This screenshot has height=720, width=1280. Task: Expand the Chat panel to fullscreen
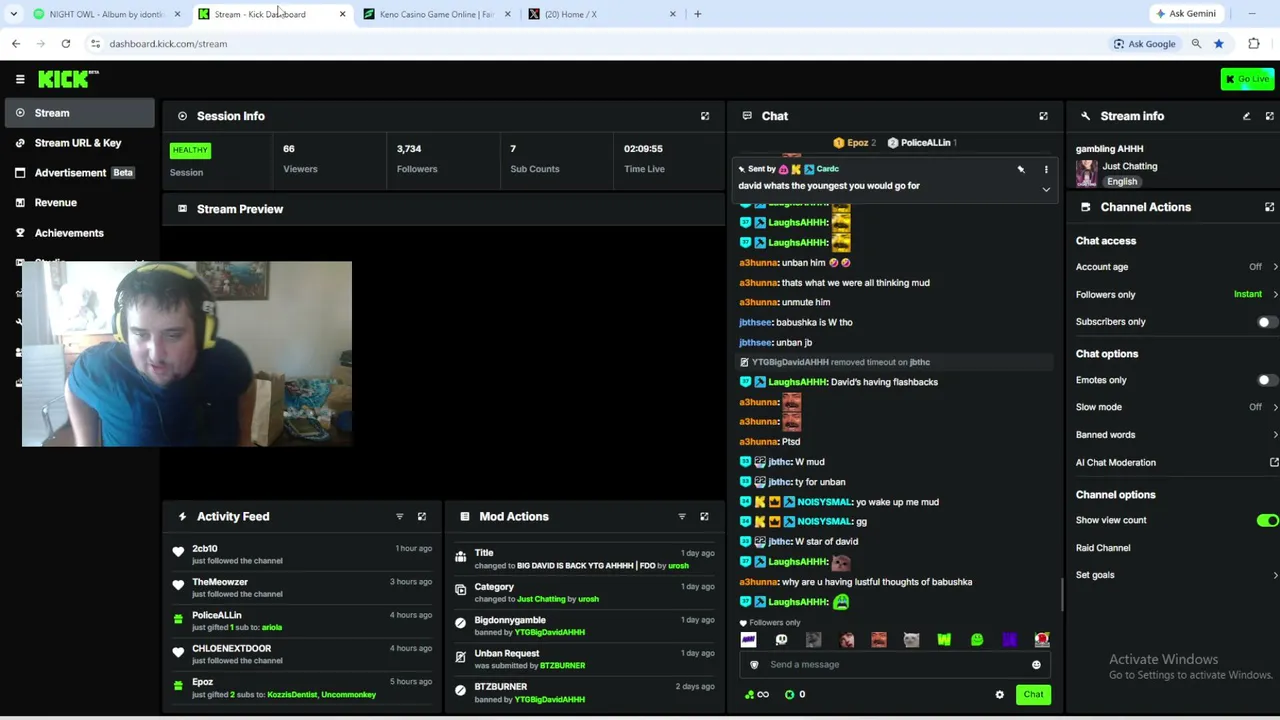click(x=1043, y=116)
